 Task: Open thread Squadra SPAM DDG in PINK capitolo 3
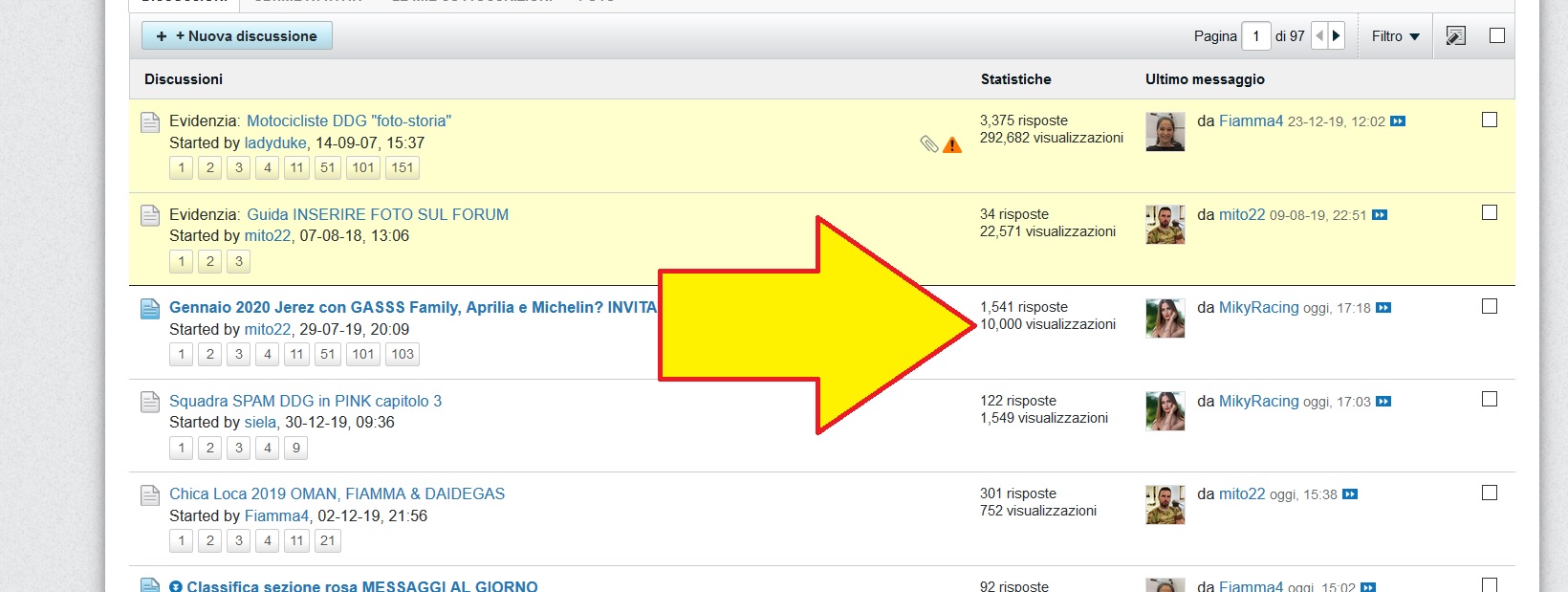click(305, 401)
